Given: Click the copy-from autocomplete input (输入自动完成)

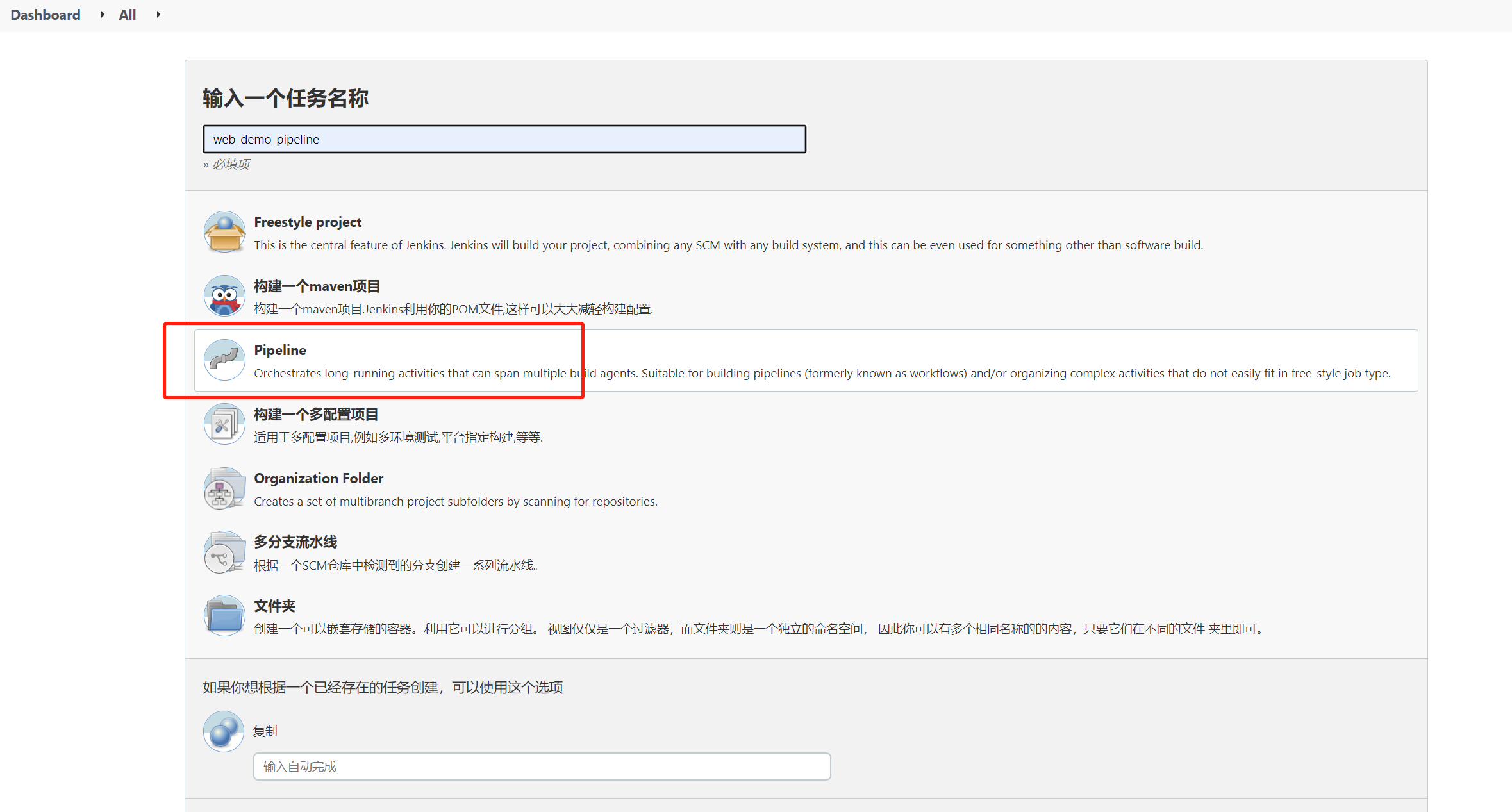Looking at the screenshot, I should point(542,766).
